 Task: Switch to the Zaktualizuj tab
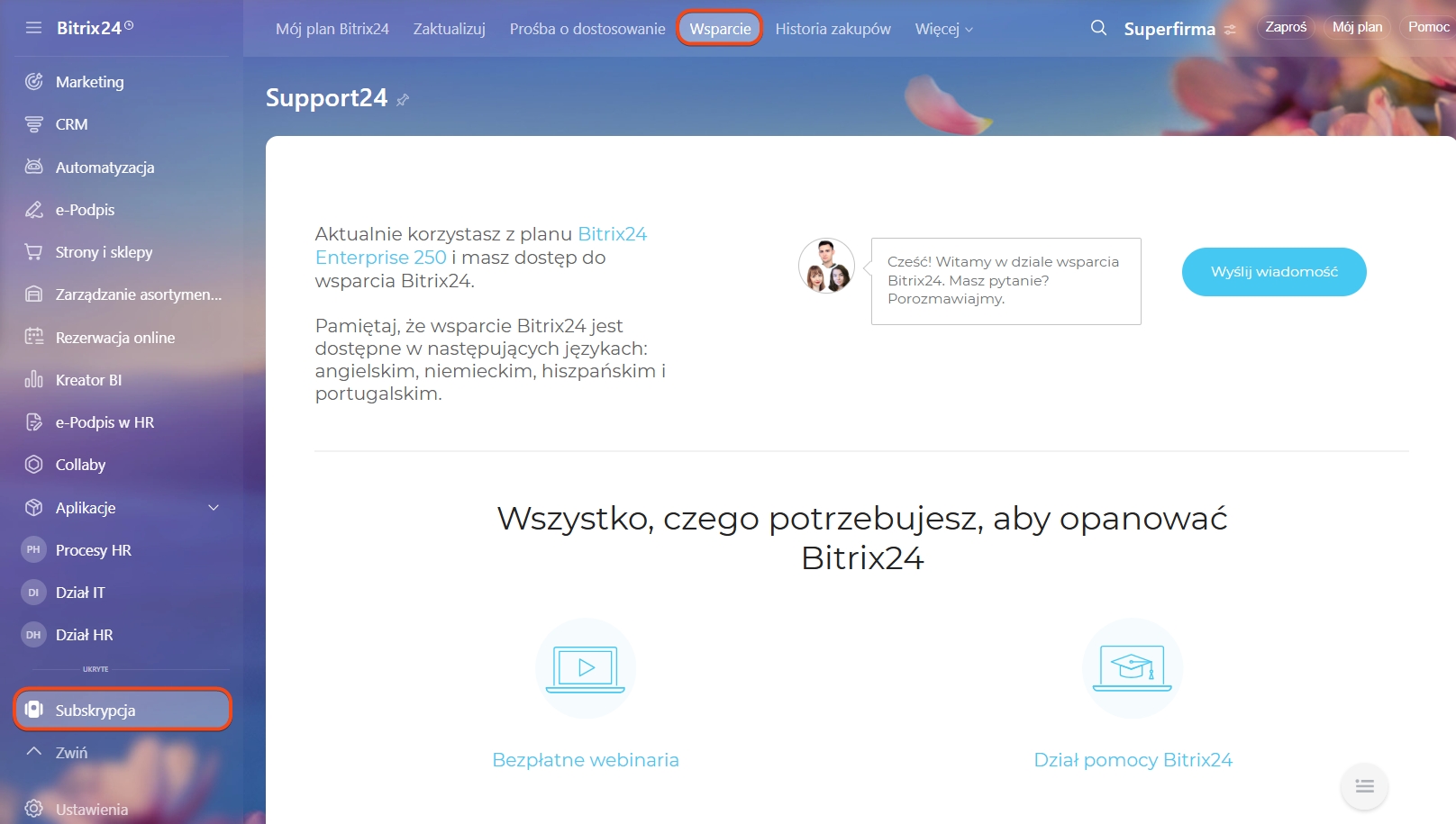point(450,29)
